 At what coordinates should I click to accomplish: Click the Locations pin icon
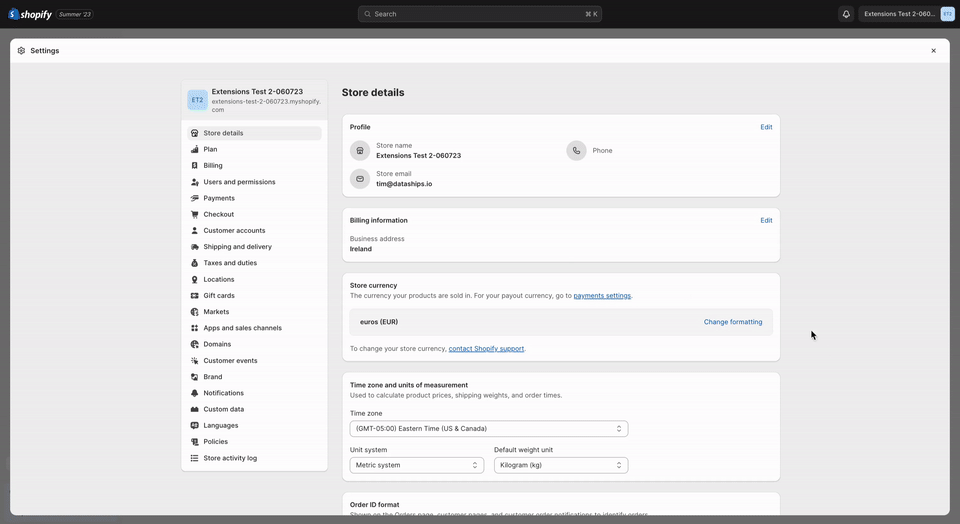click(x=195, y=279)
